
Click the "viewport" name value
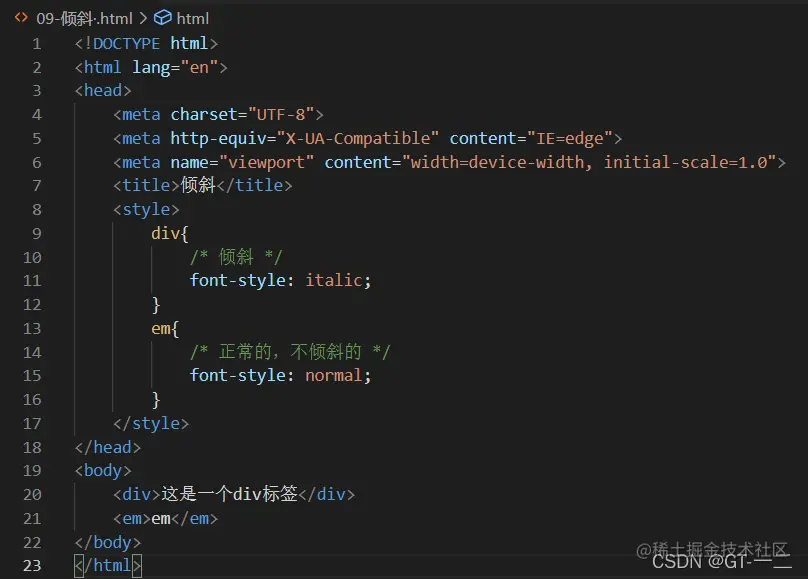[266, 163]
